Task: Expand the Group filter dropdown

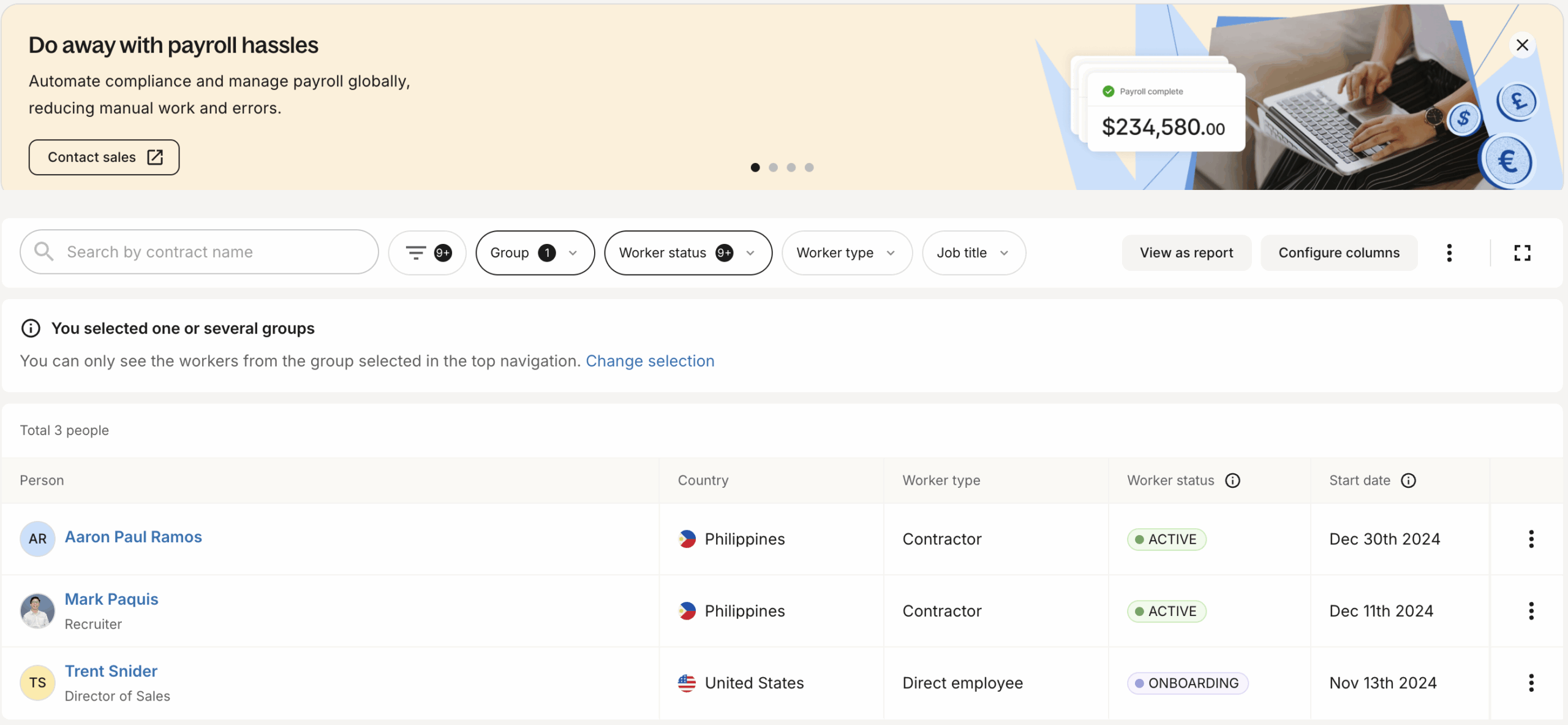Action: tap(535, 252)
